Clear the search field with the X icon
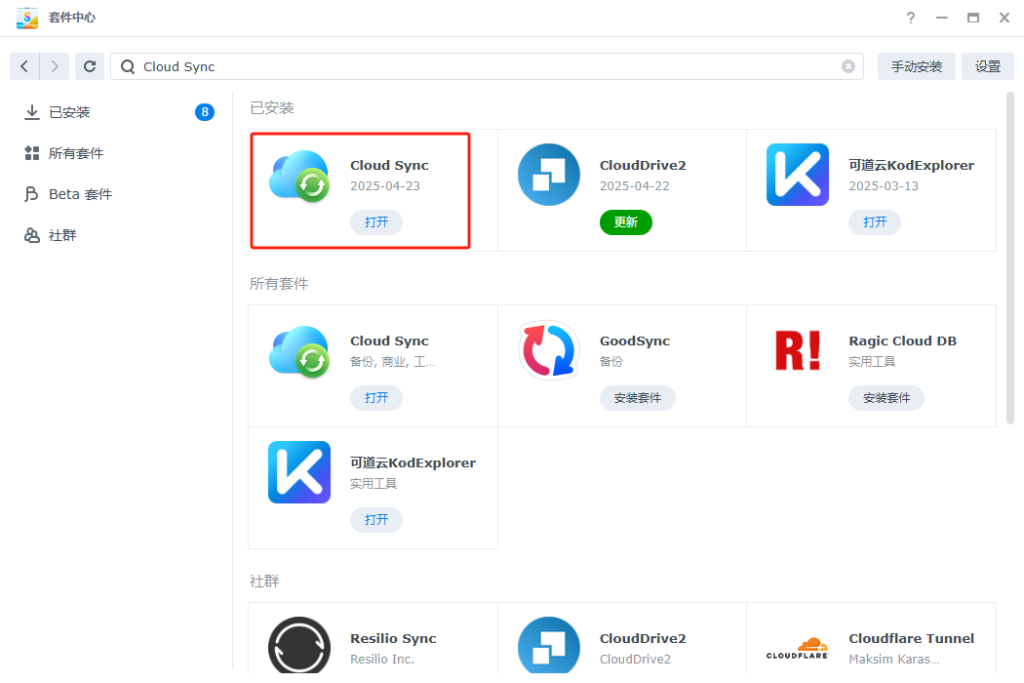 click(x=848, y=67)
